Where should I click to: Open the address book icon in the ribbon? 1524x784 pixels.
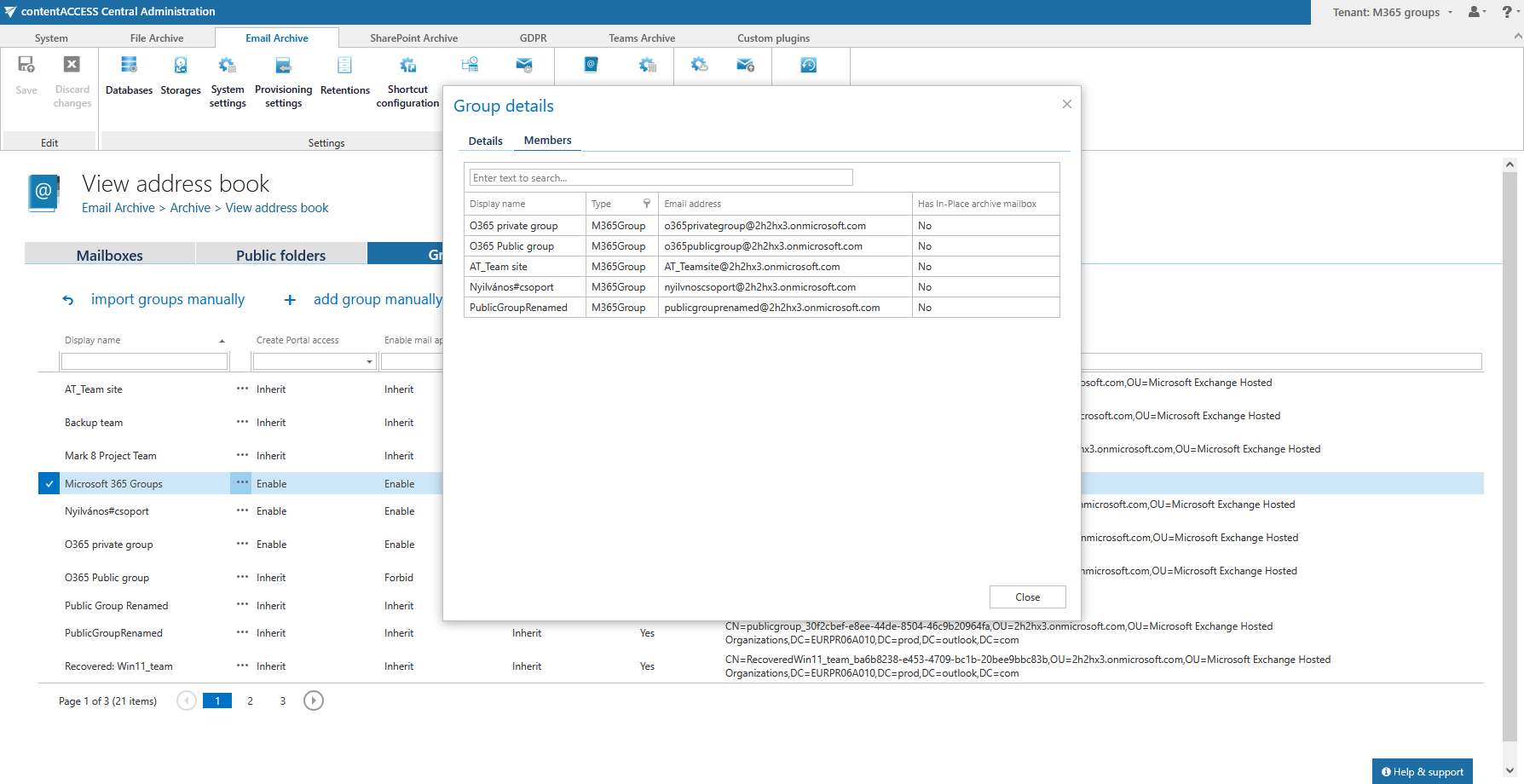591,65
